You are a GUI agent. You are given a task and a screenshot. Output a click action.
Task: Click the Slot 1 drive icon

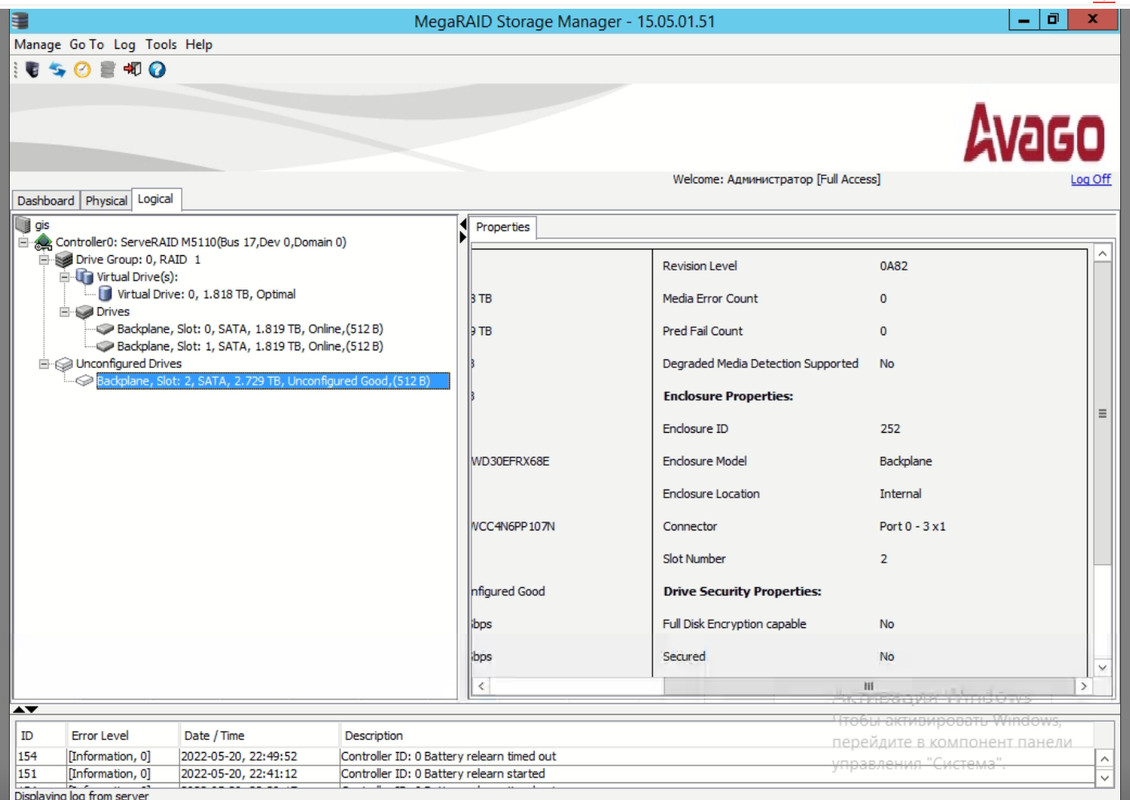[105, 346]
